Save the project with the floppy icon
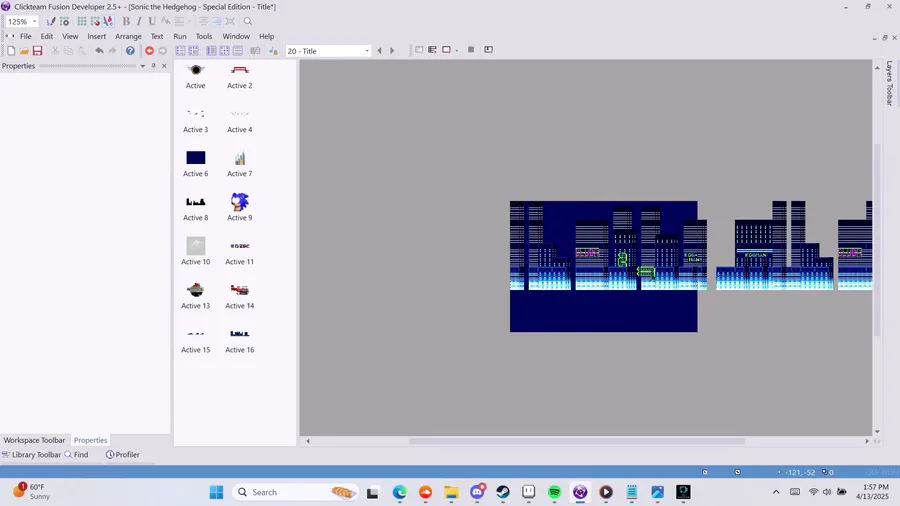 click(x=37, y=50)
